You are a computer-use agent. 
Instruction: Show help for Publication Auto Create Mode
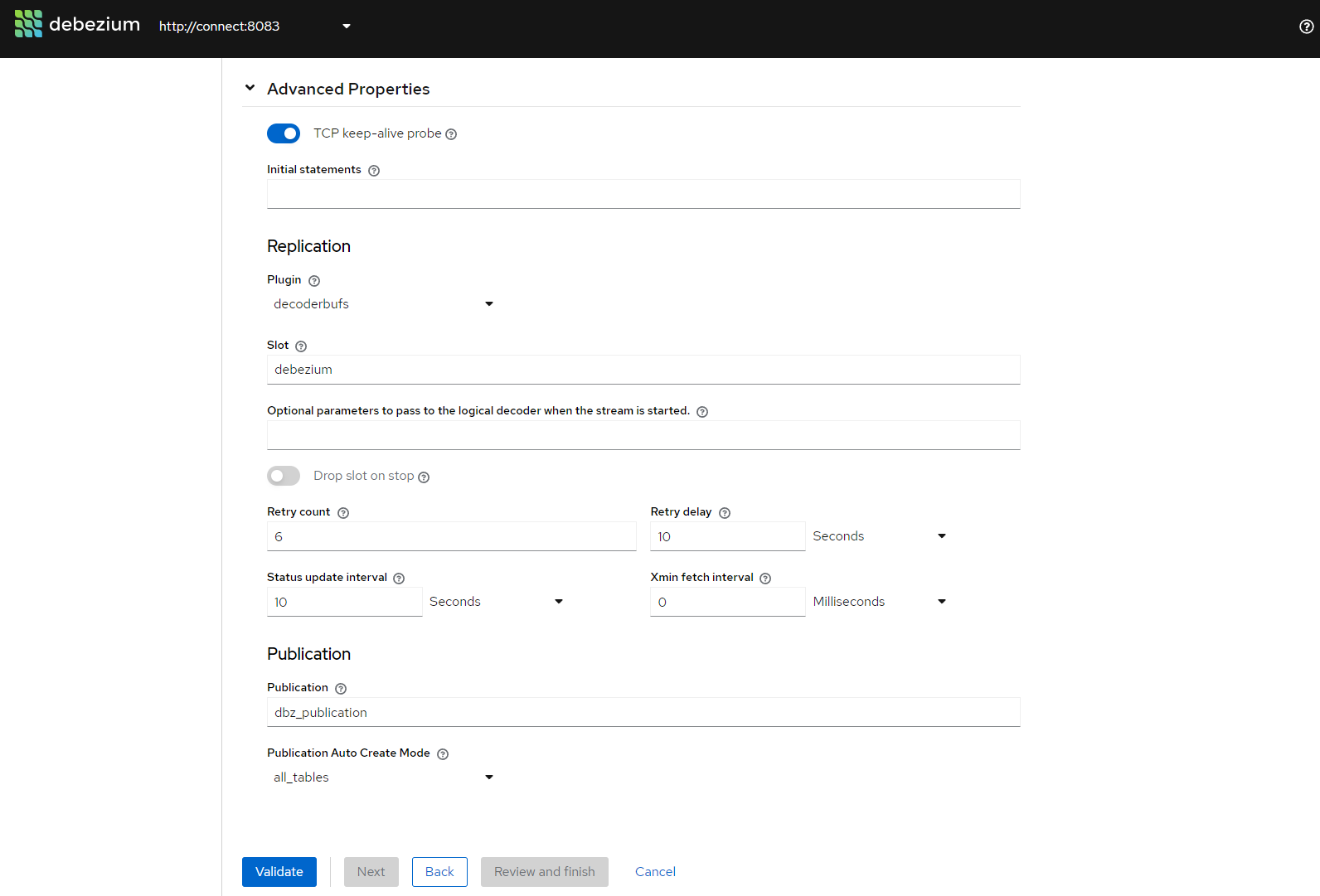coord(443,754)
